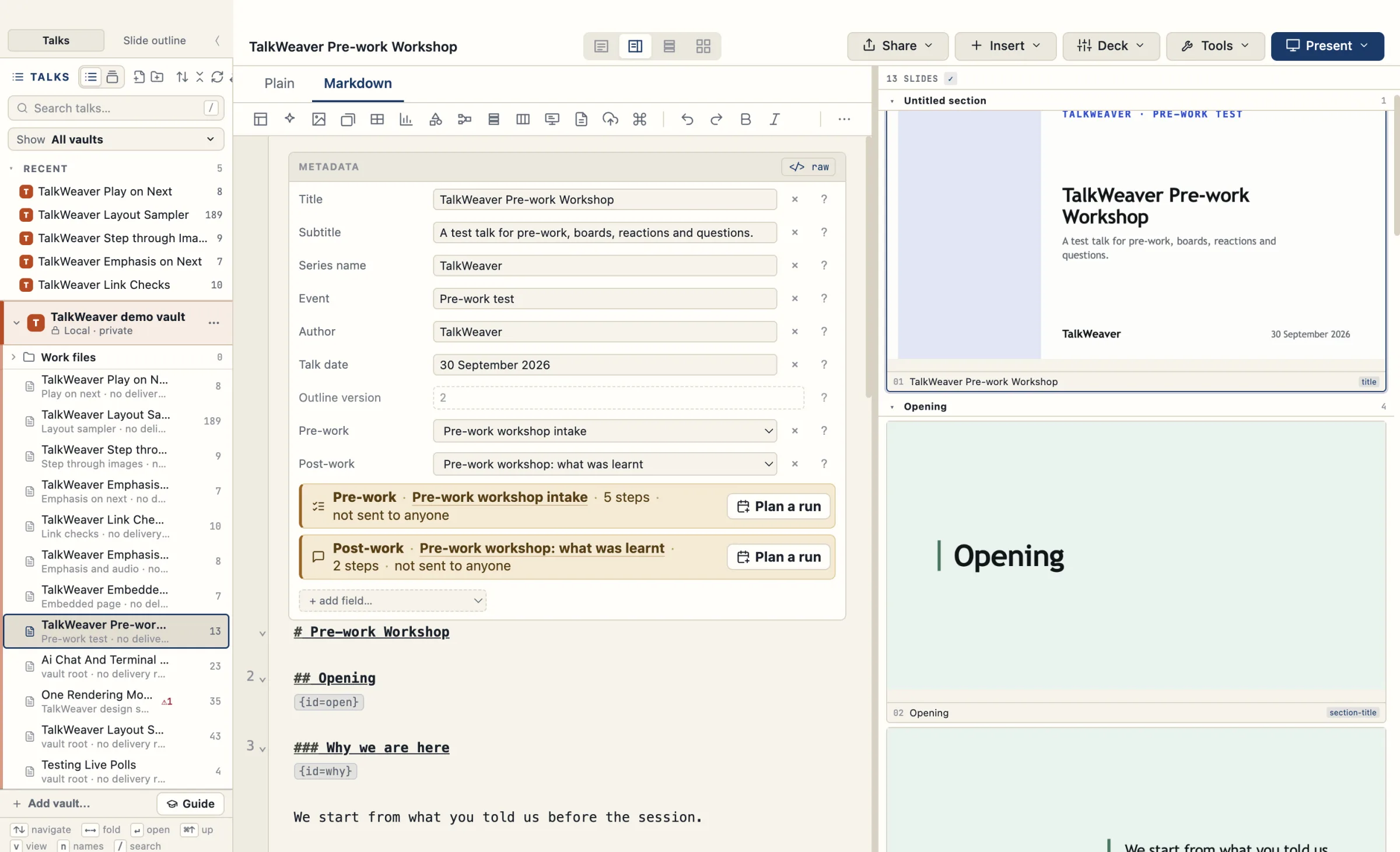This screenshot has width=1400, height=852.
Task: Undo the last edit
Action: click(x=687, y=119)
